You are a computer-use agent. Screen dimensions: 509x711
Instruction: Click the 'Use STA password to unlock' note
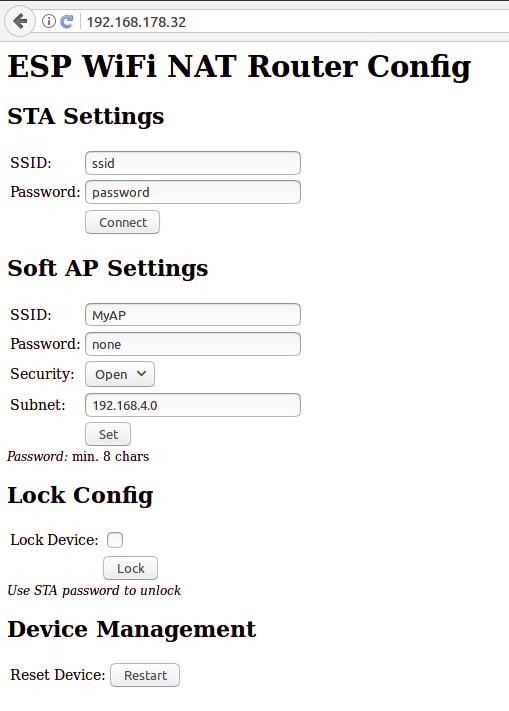[94, 590]
